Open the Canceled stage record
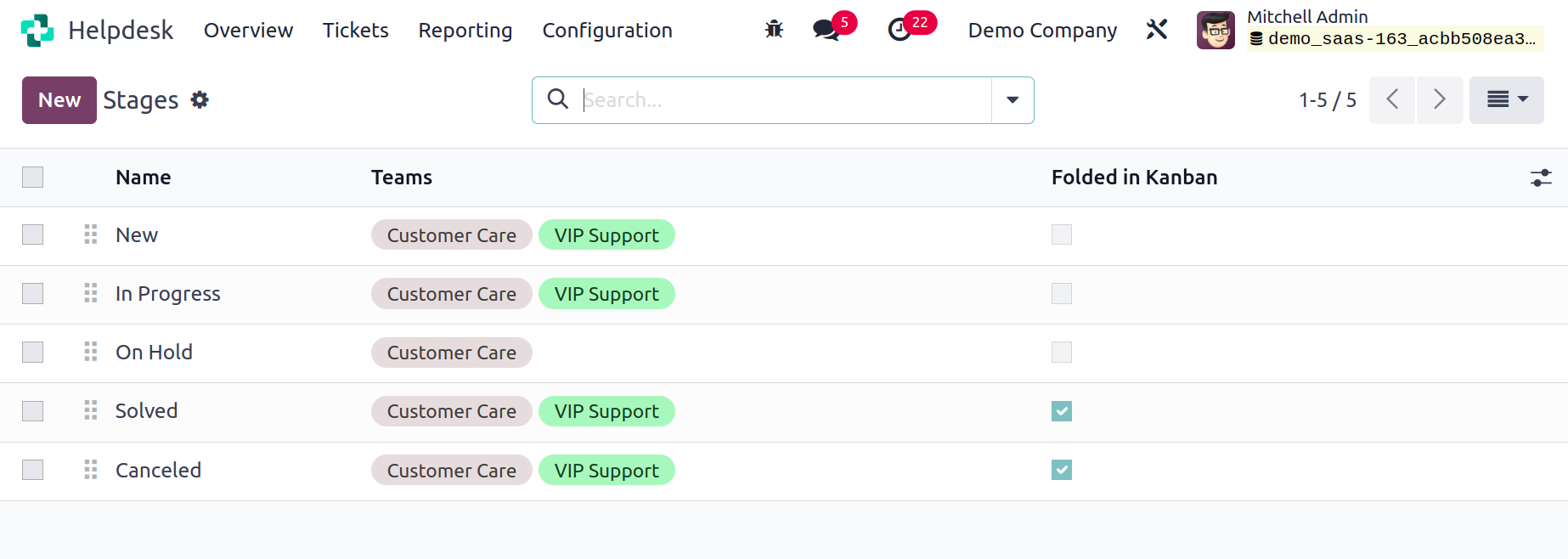The height and width of the screenshot is (559, 1568). pyautogui.click(x=158, y=471)
